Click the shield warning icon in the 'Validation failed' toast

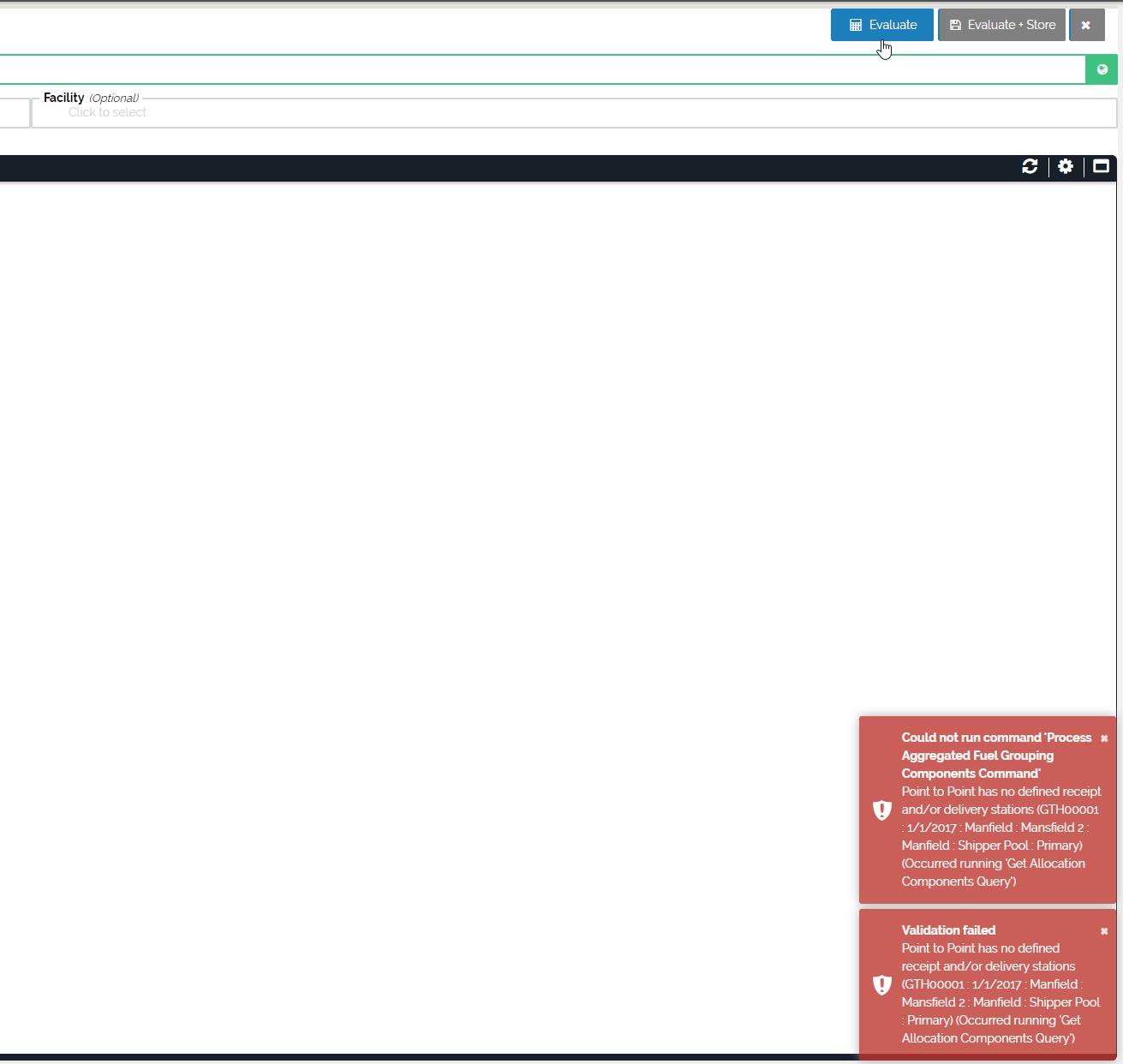point(881,984)
